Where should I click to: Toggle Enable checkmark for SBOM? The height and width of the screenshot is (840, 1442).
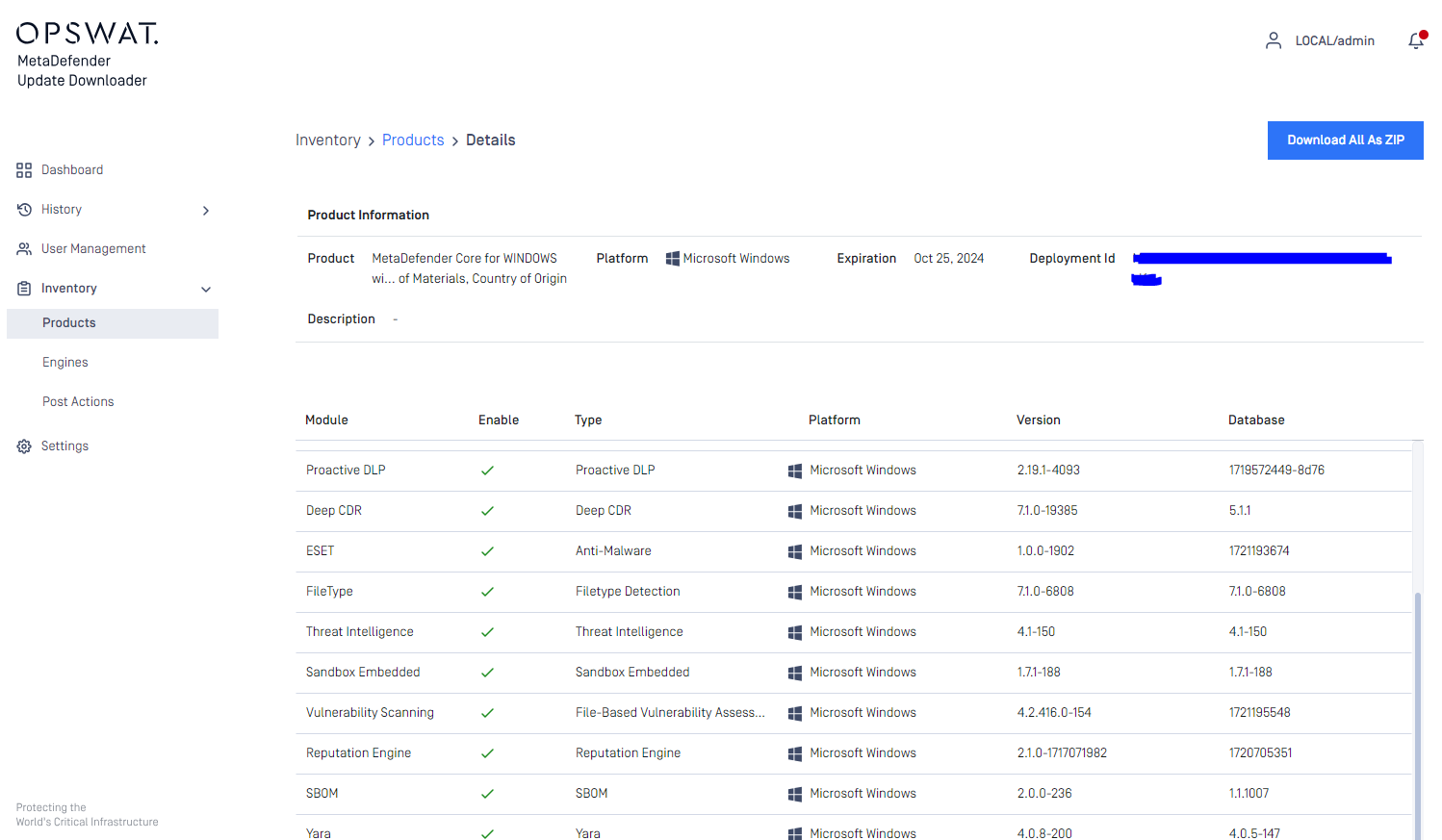pos(487,794)
